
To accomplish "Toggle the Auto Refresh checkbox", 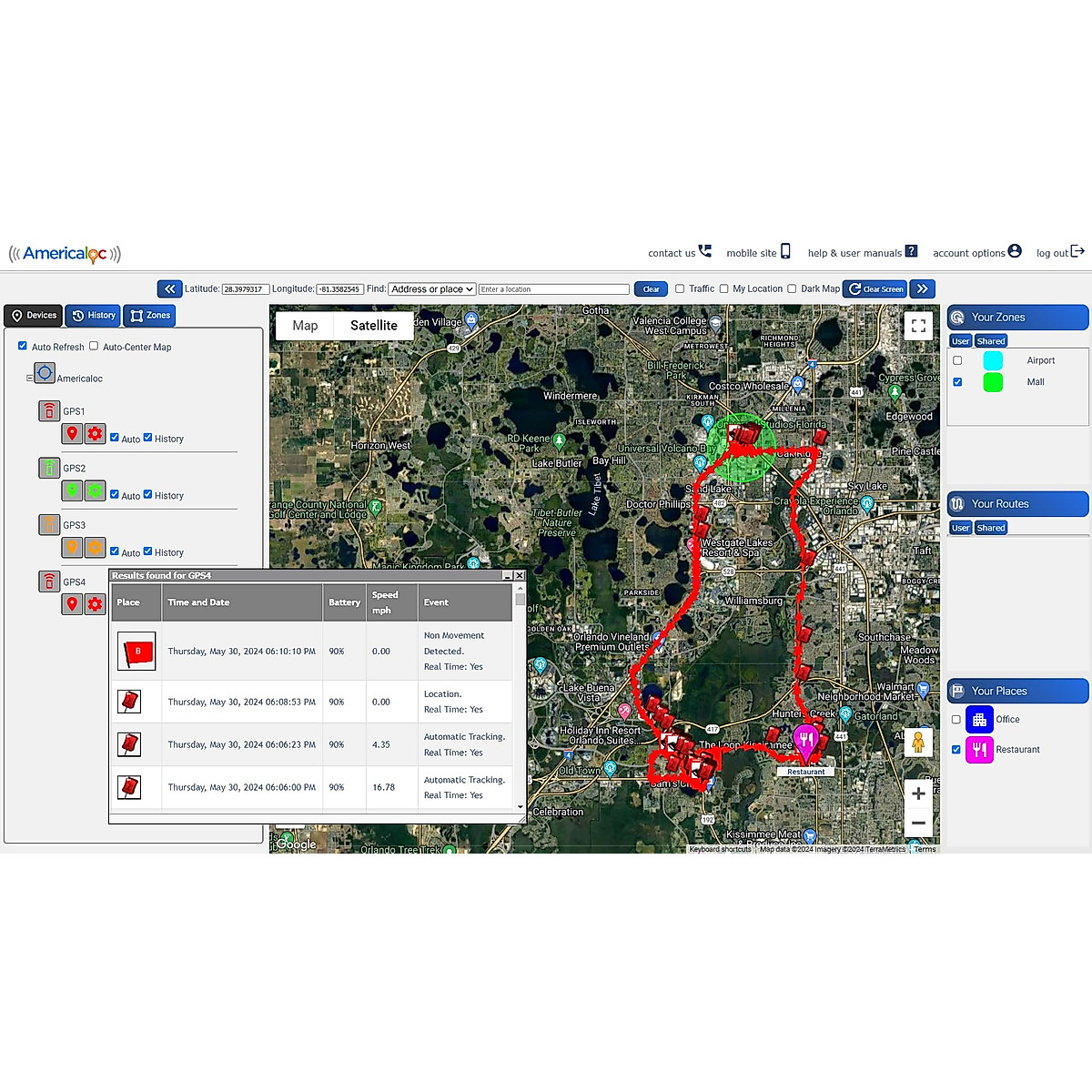I will tap(23, 346).
